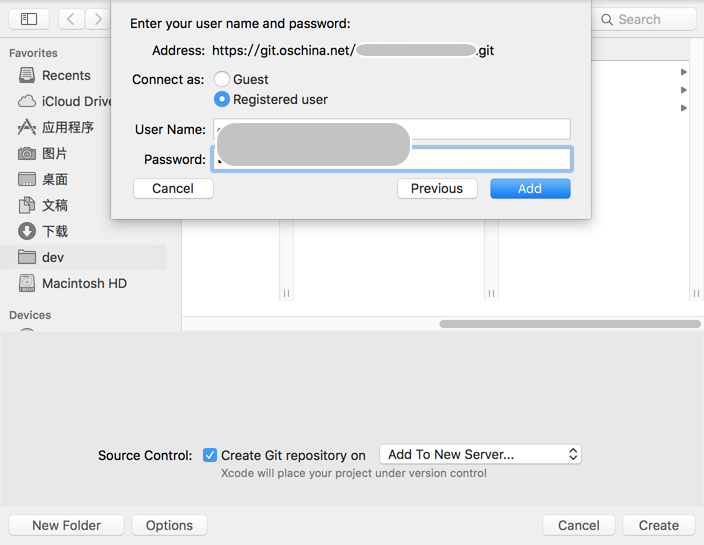Uncheck Create Git repository checkbox

pyautogui.click(x=210, y=454)
